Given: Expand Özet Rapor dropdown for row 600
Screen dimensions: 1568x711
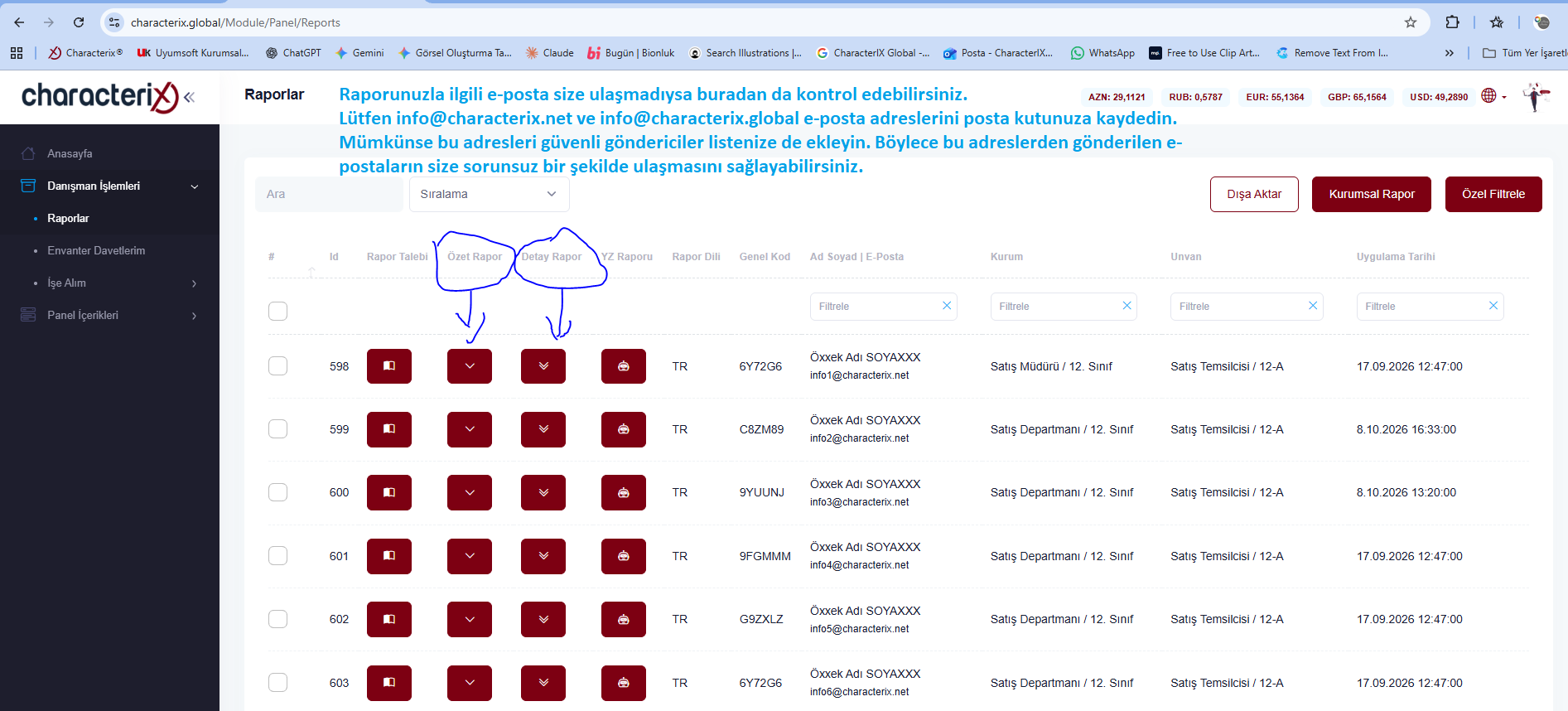Looking at the screenshot, I should 470,492.
